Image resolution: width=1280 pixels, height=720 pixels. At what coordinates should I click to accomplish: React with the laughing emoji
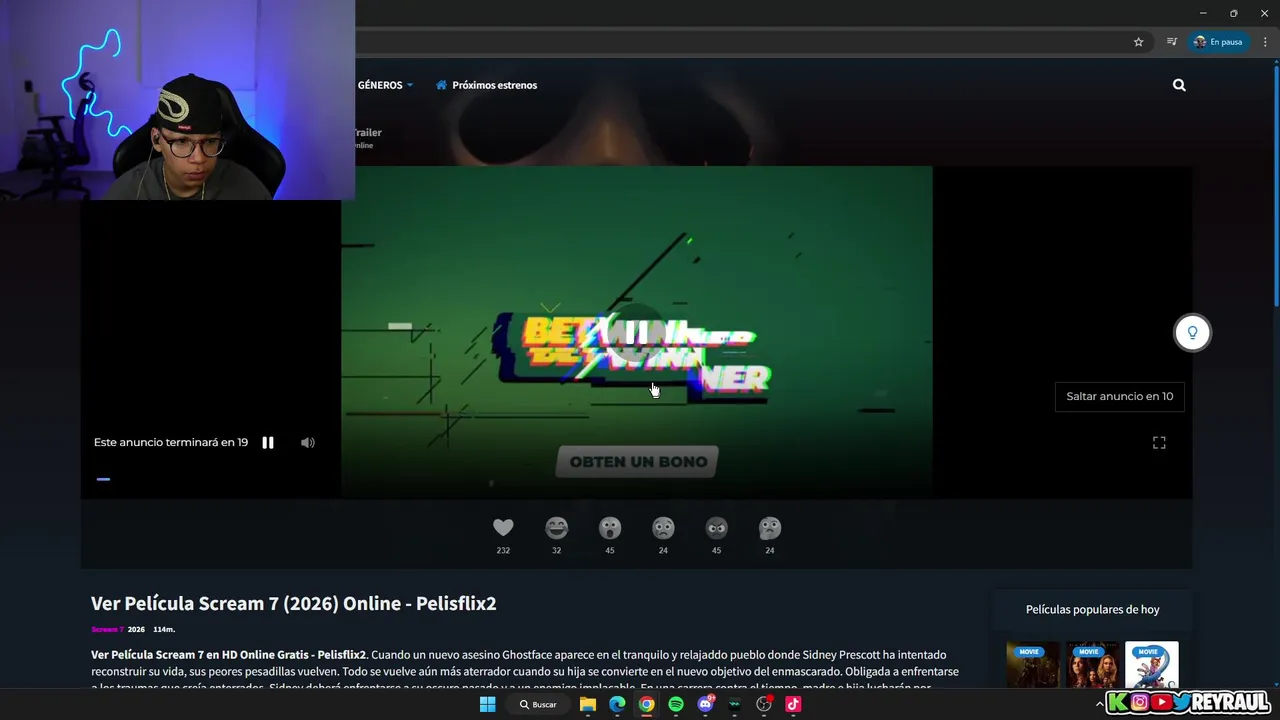557,527
